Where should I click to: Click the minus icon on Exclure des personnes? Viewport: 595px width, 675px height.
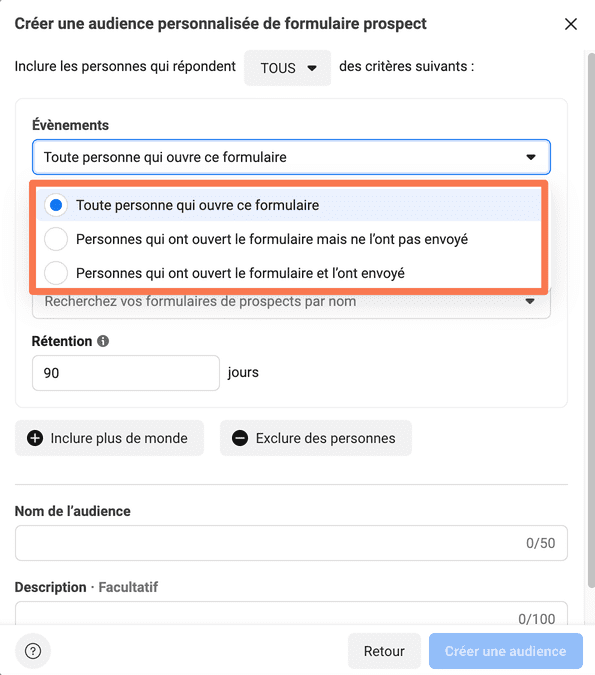[240, 438]
